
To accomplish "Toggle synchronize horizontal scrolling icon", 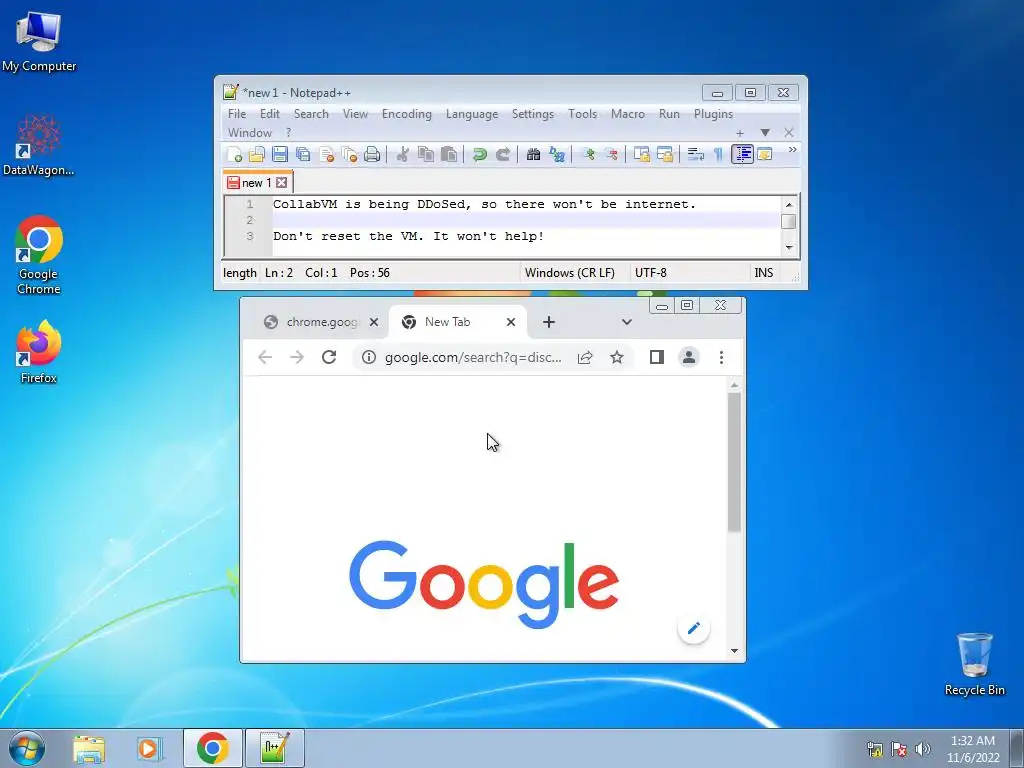I will click(665, 154).
